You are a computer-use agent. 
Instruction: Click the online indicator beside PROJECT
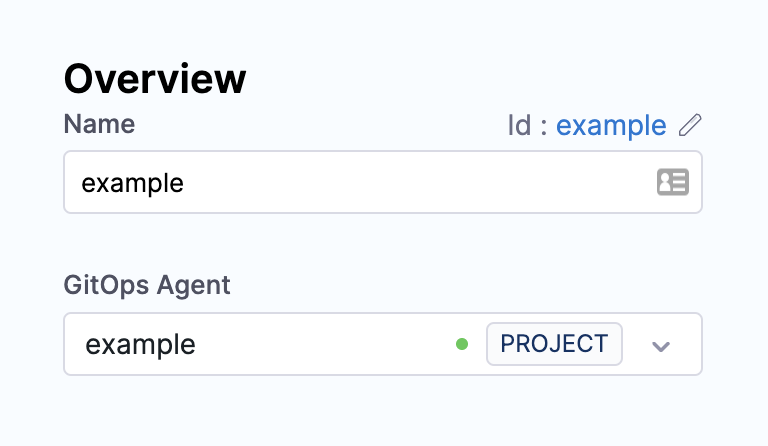pos(462,344)
